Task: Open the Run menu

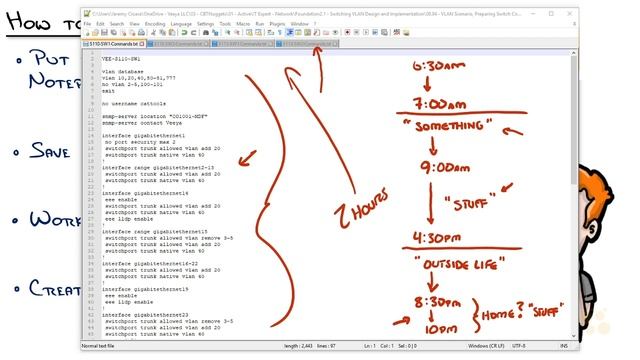Action: [260, 24]
